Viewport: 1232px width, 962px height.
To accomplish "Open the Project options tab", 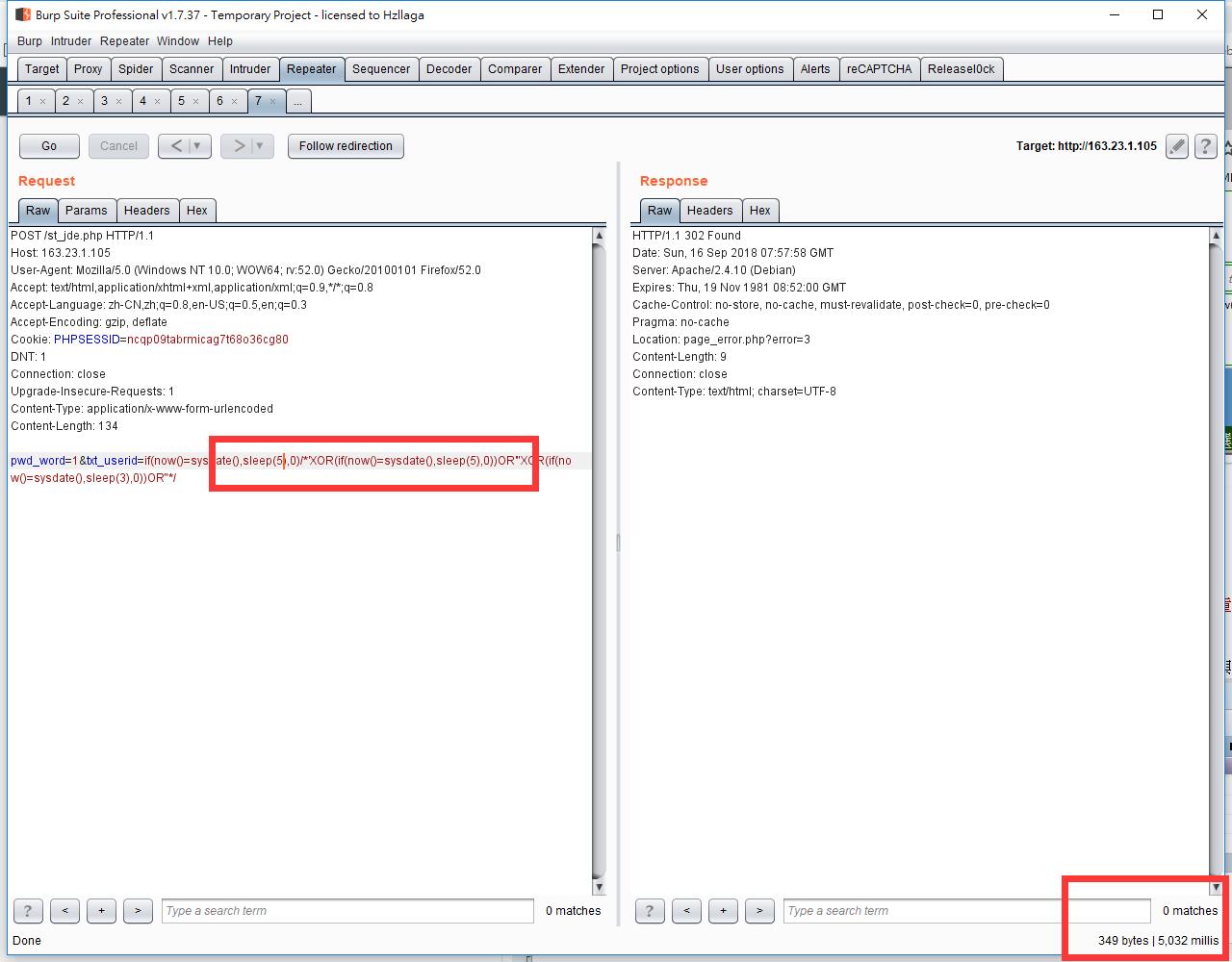I will tap(660, 69).
